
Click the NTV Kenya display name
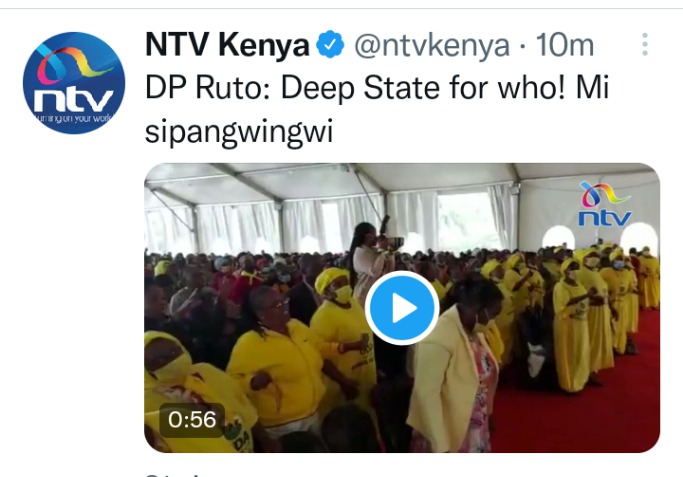point(227,45)
